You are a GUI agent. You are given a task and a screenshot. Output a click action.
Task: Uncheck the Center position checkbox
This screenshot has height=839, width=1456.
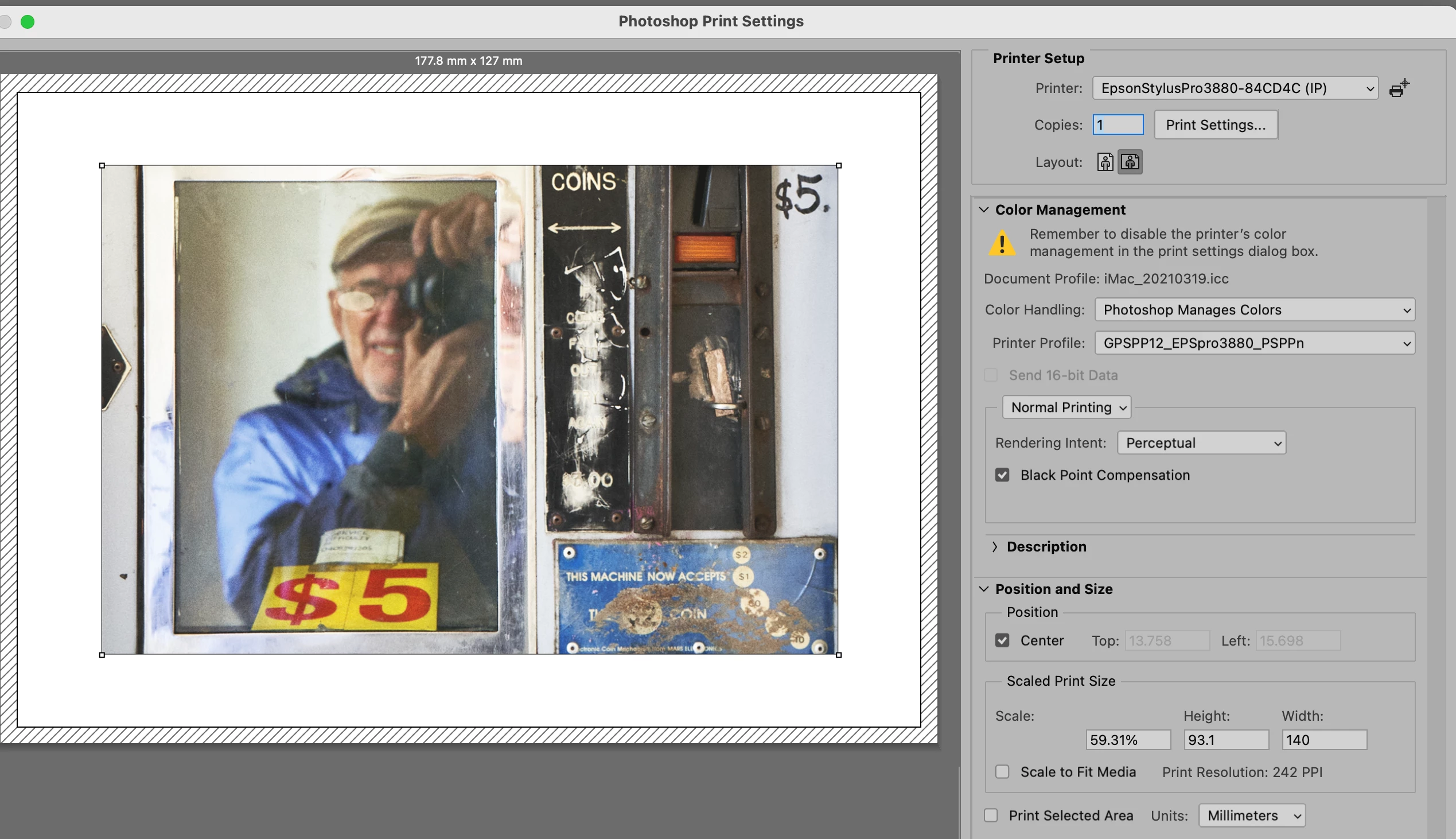pyautogui.click(x=1002, y=640)
